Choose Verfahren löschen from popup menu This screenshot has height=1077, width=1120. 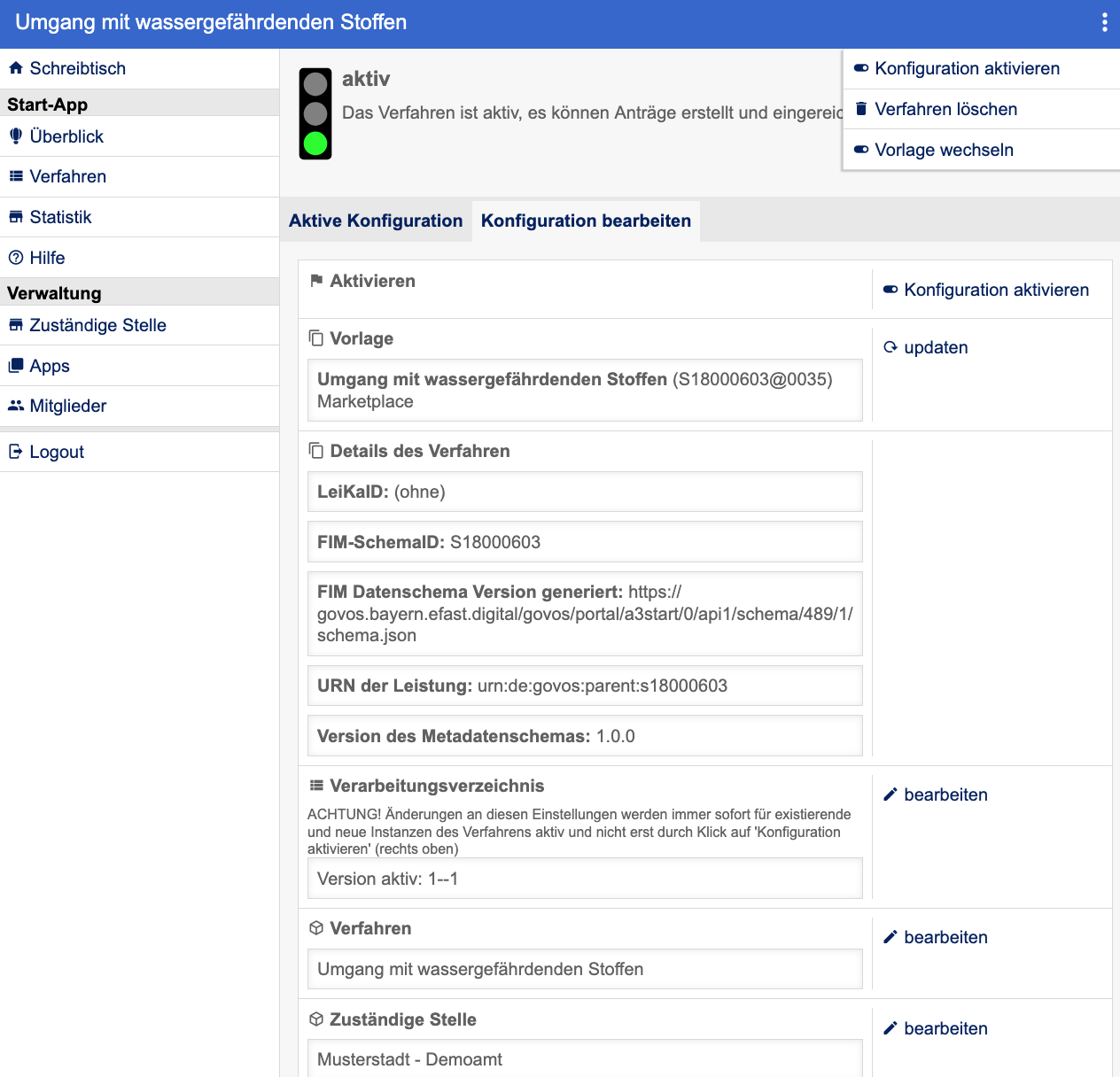pos(945,110)
